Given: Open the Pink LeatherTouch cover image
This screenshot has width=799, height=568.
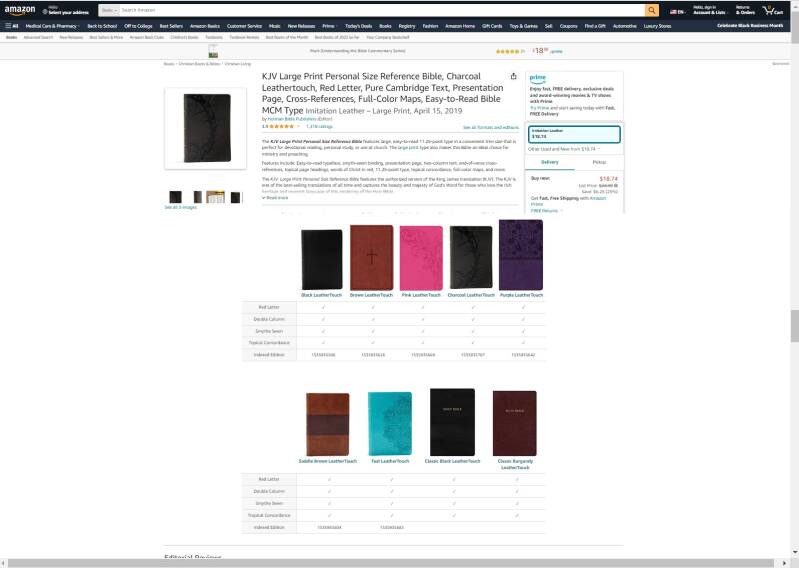Looking at the screenshot, I should pos(421,258).
